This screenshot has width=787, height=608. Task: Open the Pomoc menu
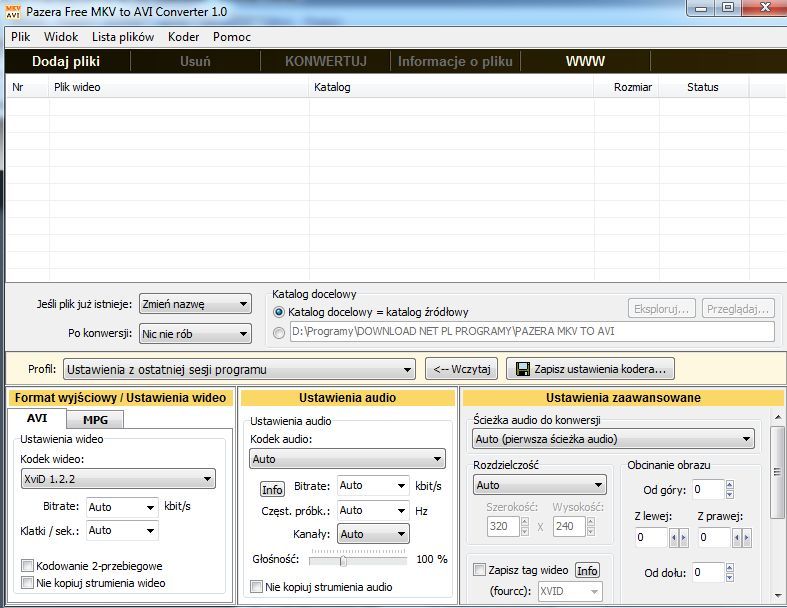pos(231,37)
